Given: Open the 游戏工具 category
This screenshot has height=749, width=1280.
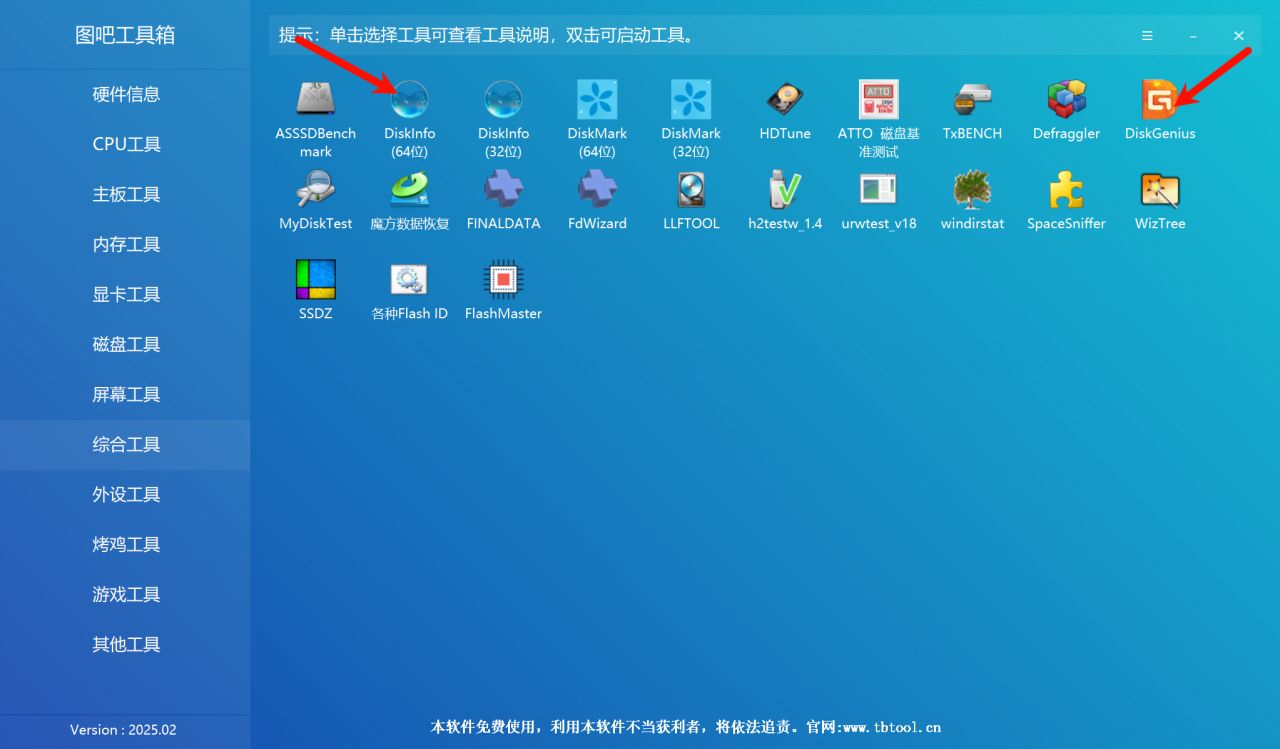Looking at the screenshot, I should tap(125, 595).
